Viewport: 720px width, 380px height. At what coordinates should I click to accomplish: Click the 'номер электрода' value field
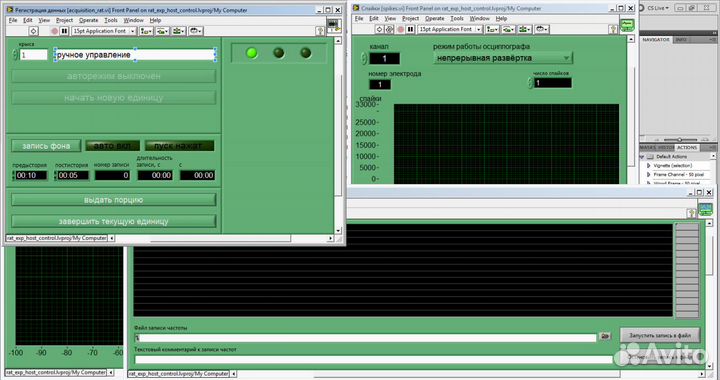coord(380,84)
